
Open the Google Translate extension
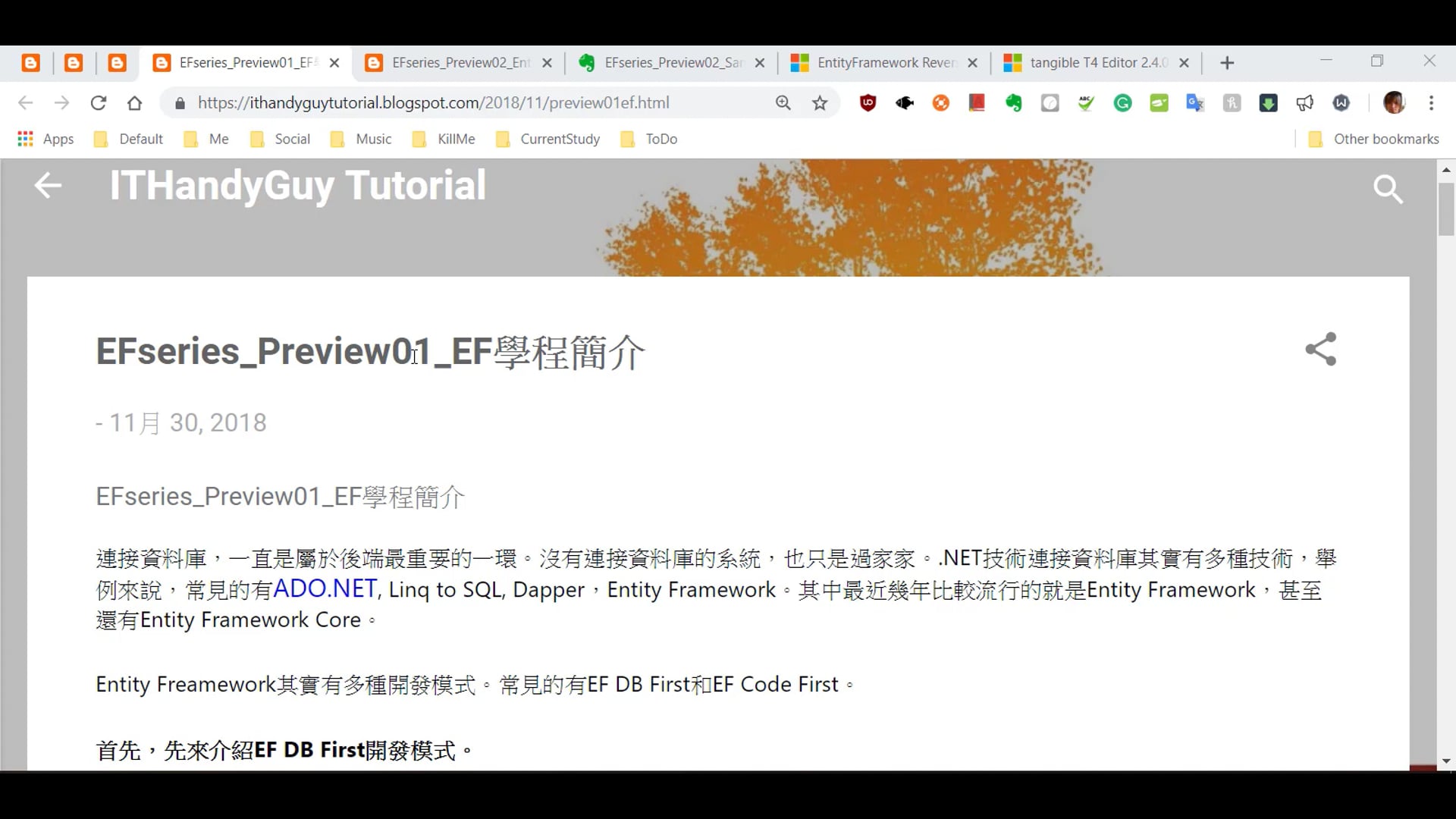click(x=1196, y=102)
